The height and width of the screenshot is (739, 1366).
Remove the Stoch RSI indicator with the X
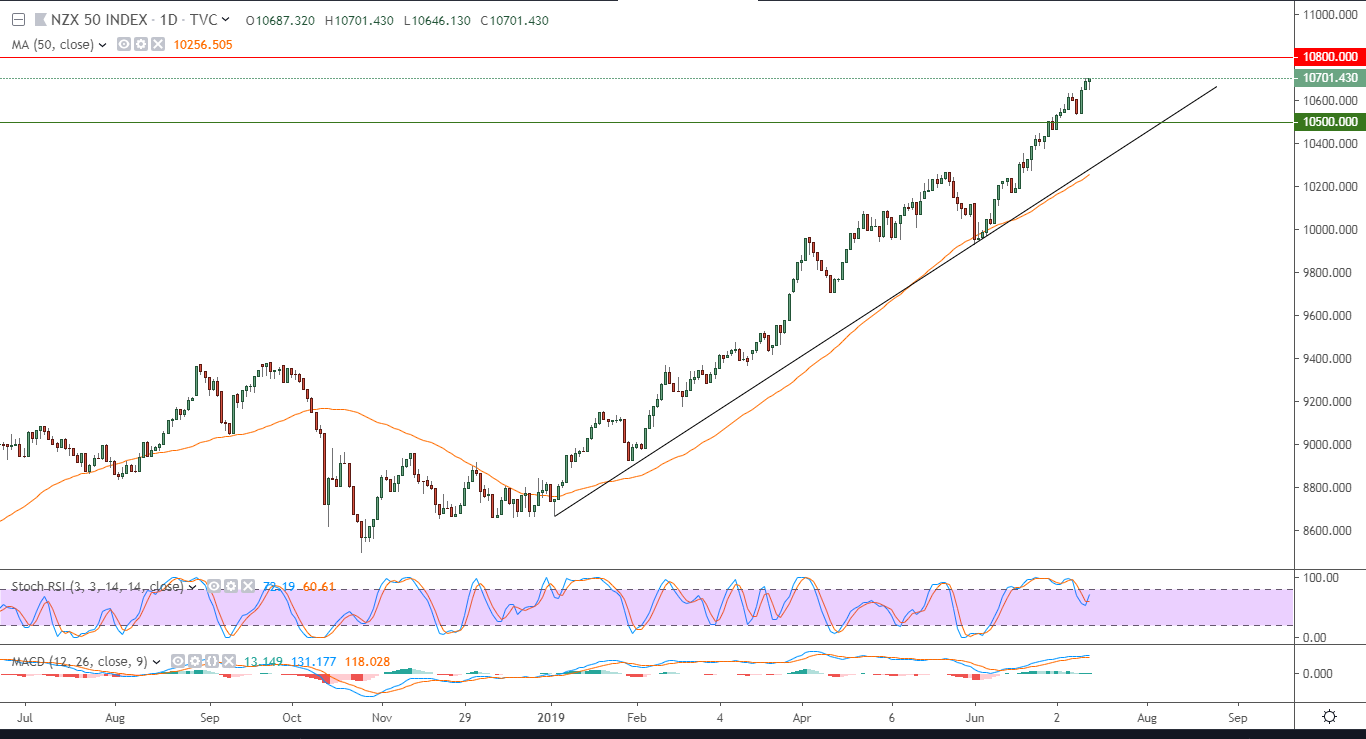click(x=248, y=586)
